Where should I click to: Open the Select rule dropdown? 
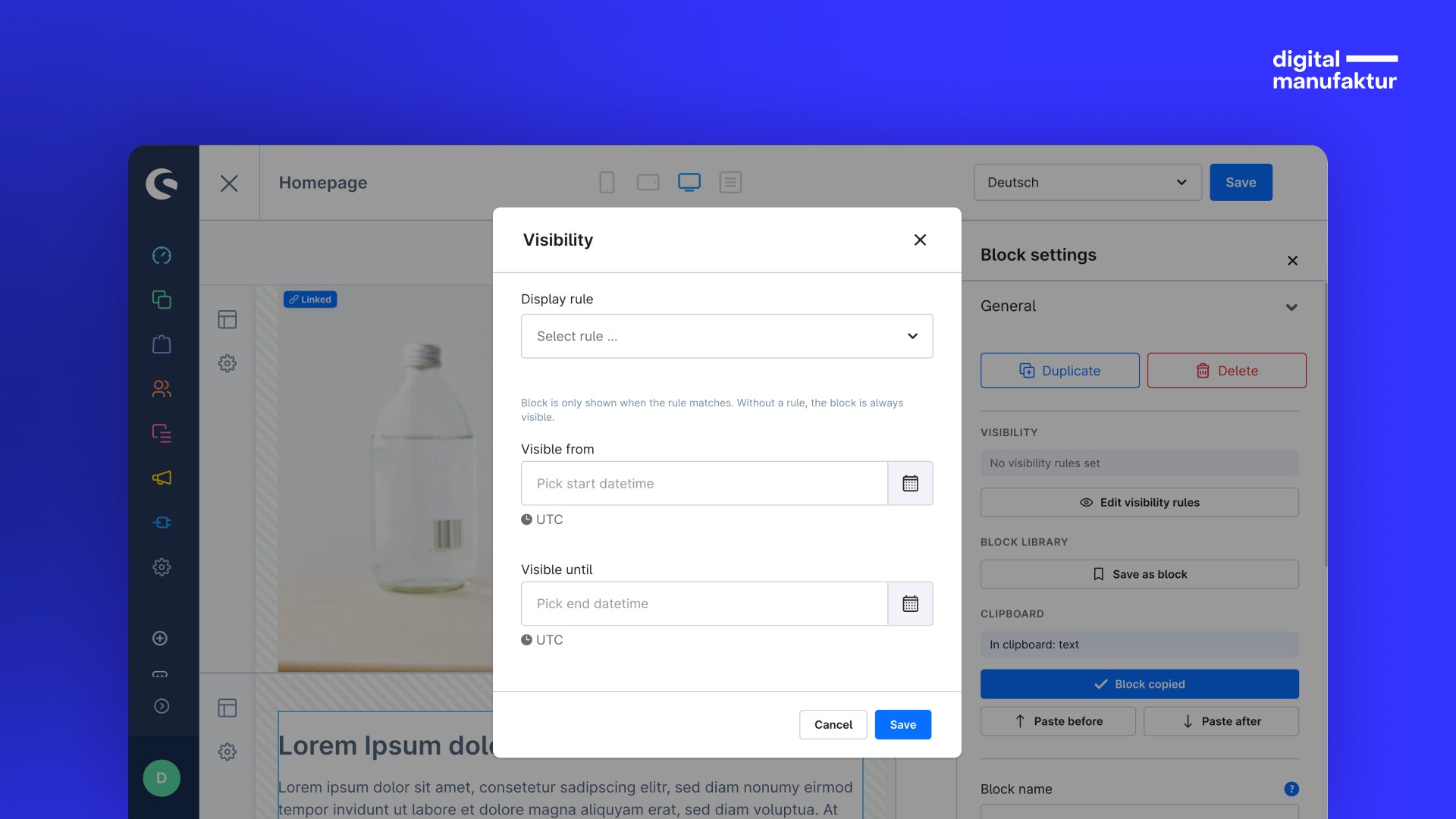726,336
